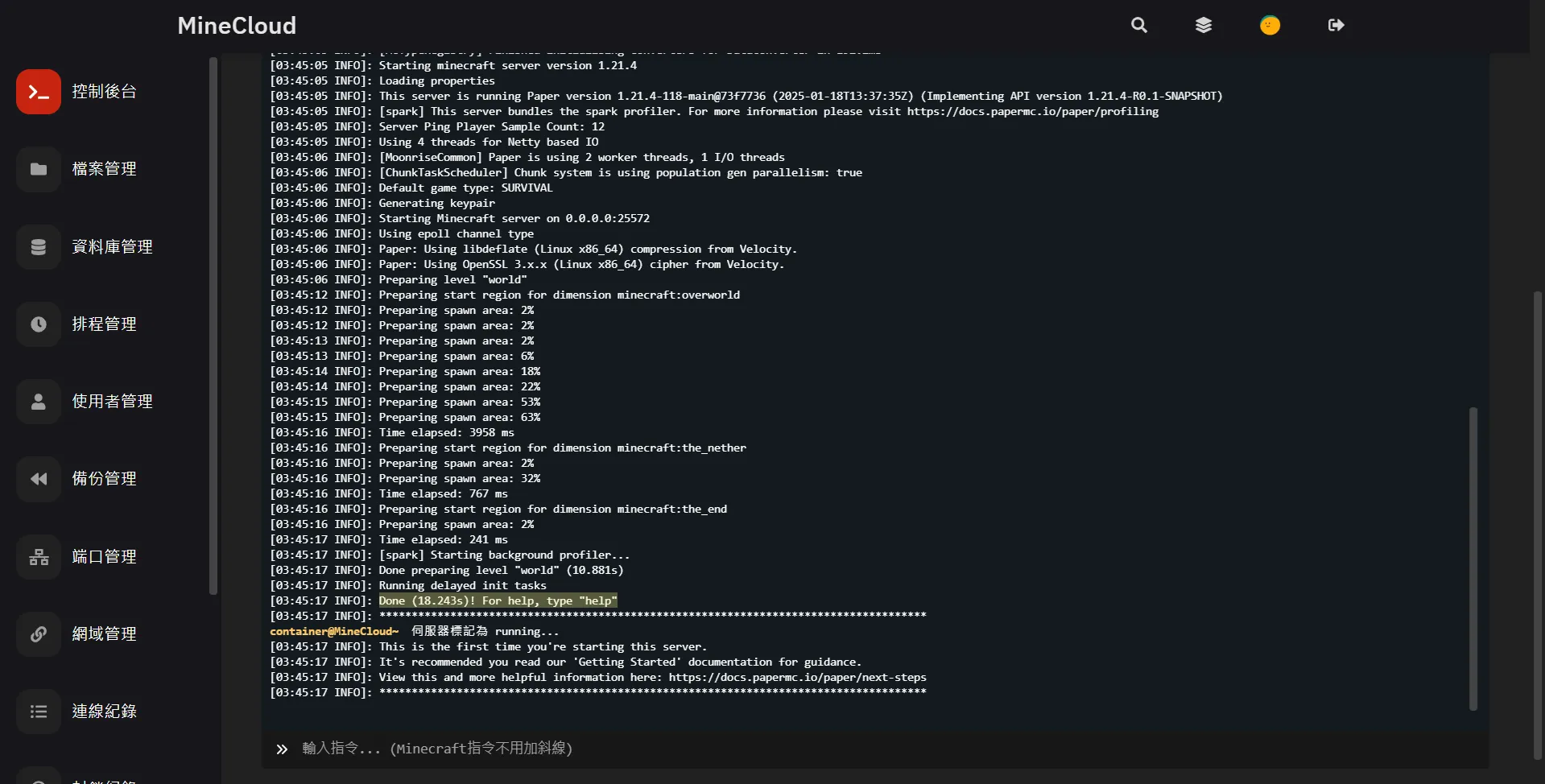This screenshot has height=784, width=1545.
Task: Click the logout icon in header
Action: (x=1336, y=25)
